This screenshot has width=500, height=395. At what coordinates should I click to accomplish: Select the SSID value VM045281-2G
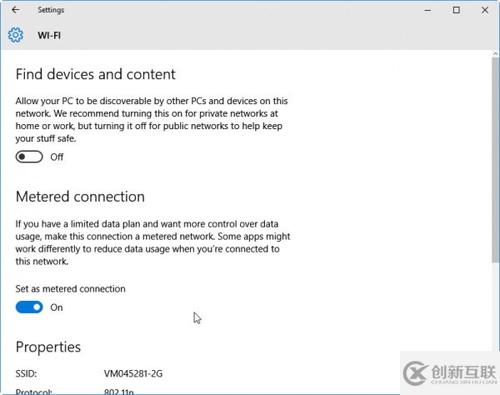(x=133, y=374)
